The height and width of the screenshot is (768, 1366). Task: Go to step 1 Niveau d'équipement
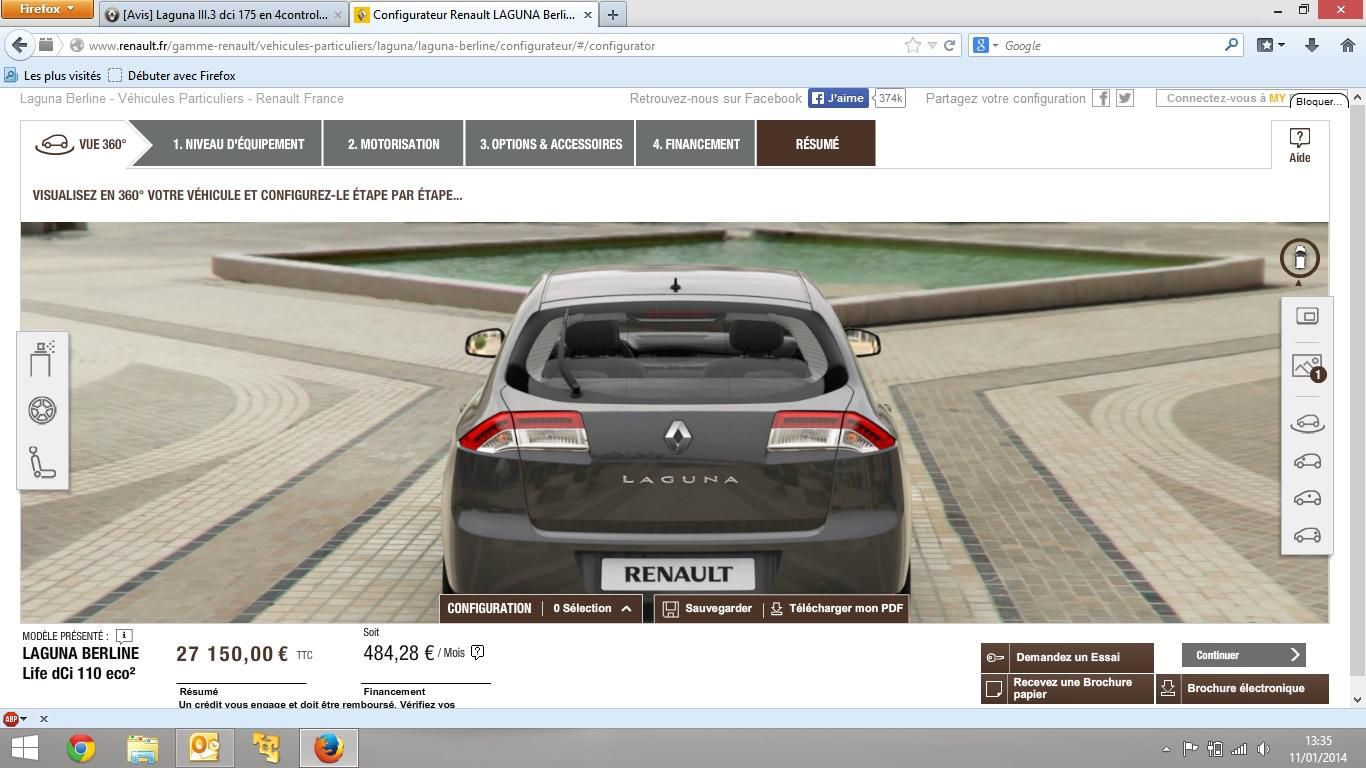238,144
